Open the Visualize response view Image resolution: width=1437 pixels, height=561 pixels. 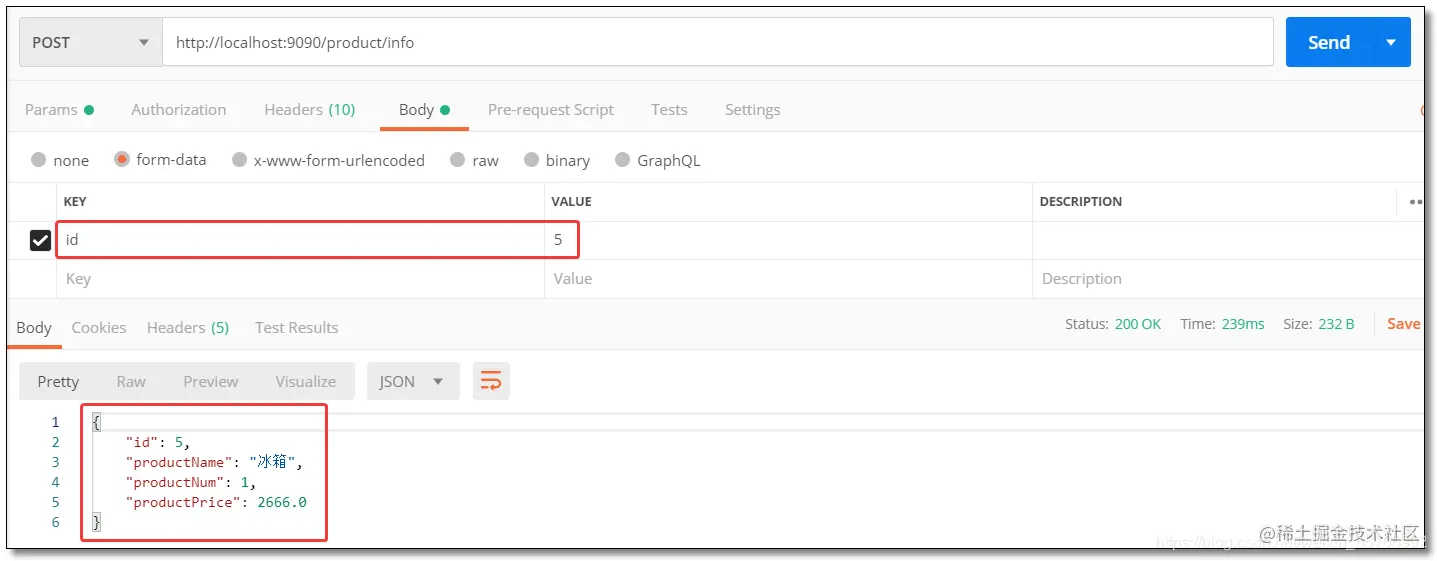(306, 381)
